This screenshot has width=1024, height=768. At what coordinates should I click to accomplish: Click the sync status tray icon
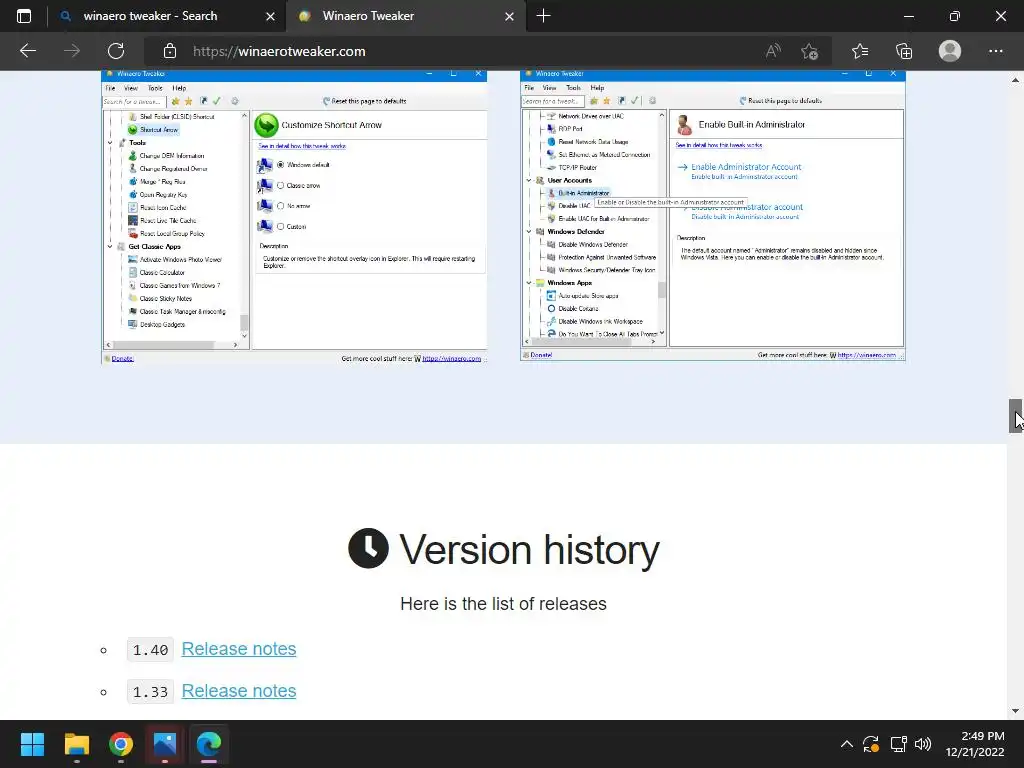click(x=871, y=744)
